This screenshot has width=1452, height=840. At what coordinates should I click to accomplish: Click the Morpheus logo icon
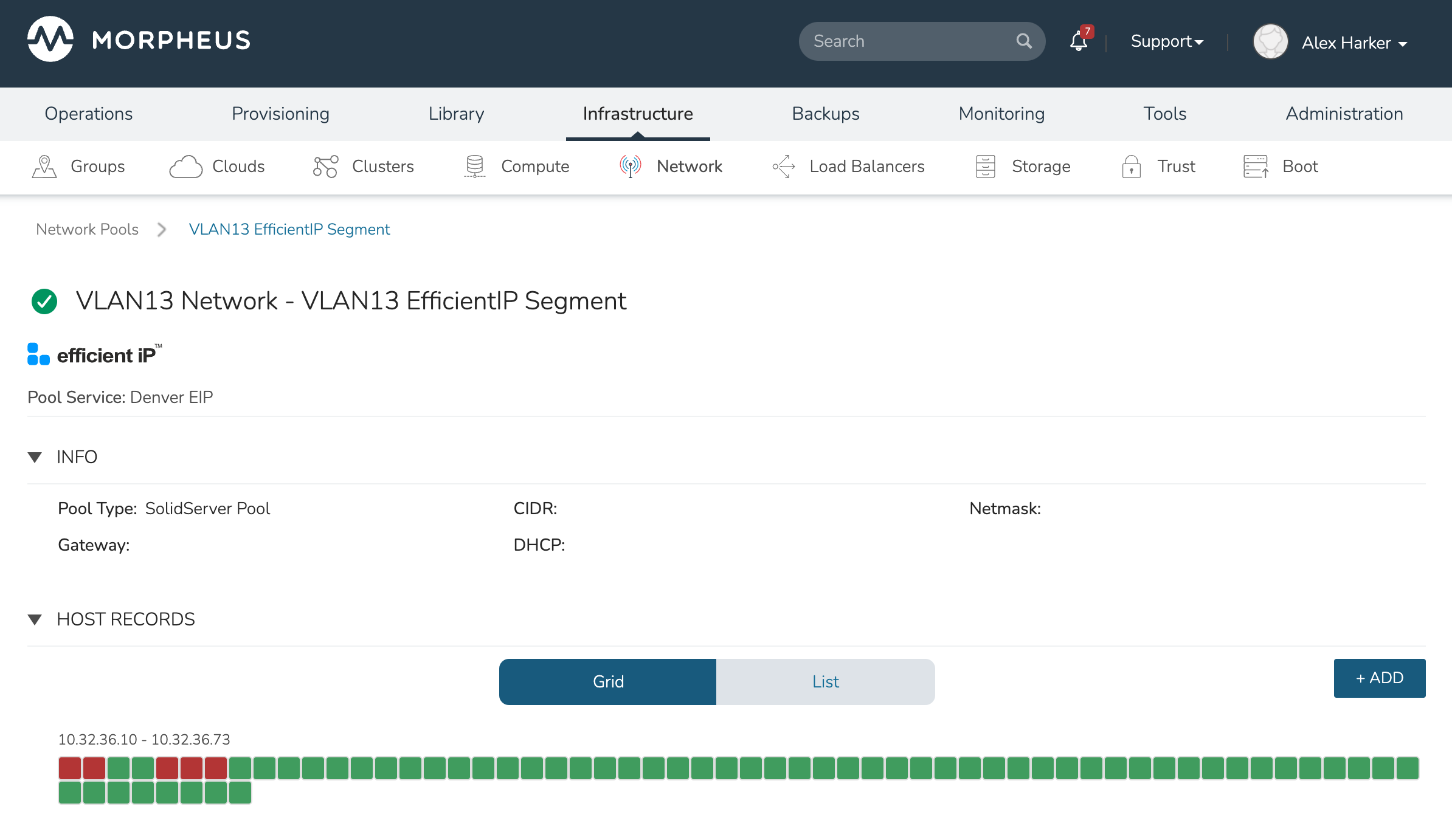pyautogui.click(x=50, y=40)
